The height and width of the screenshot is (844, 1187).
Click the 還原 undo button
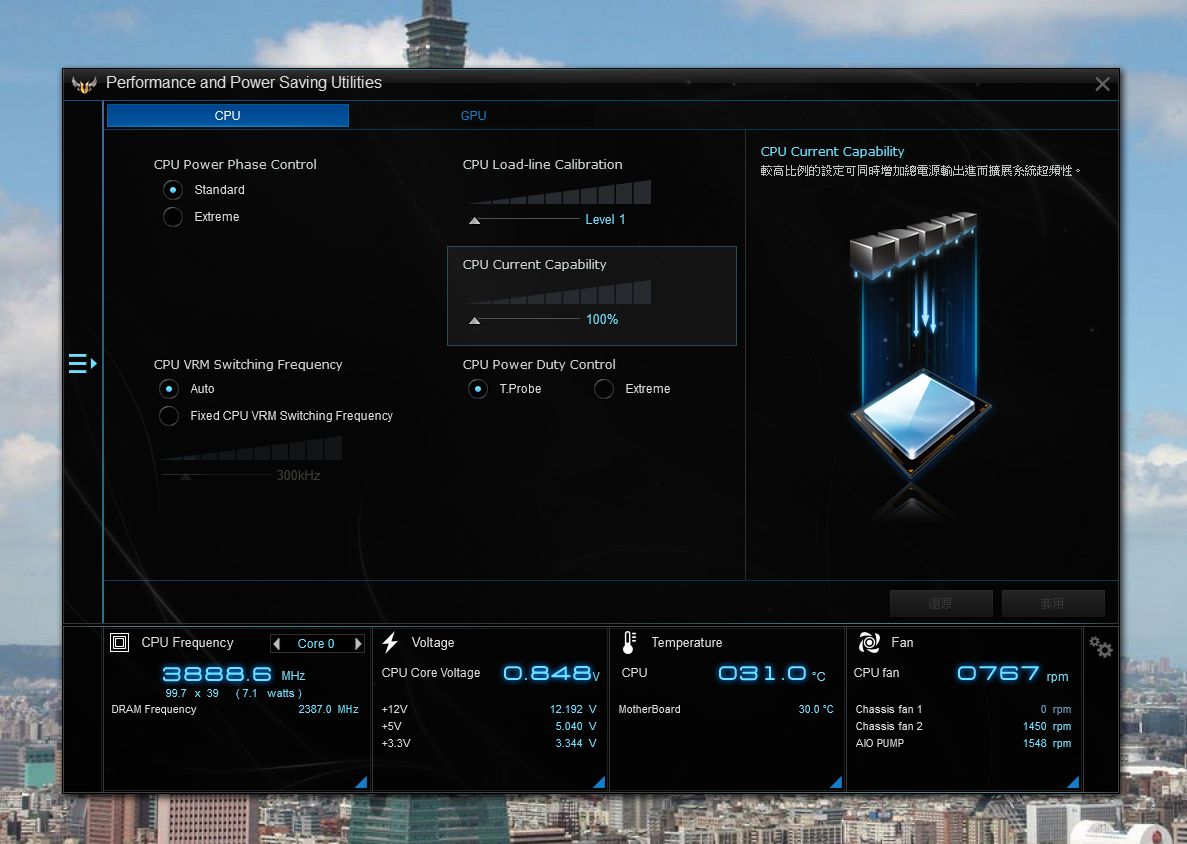941,604
